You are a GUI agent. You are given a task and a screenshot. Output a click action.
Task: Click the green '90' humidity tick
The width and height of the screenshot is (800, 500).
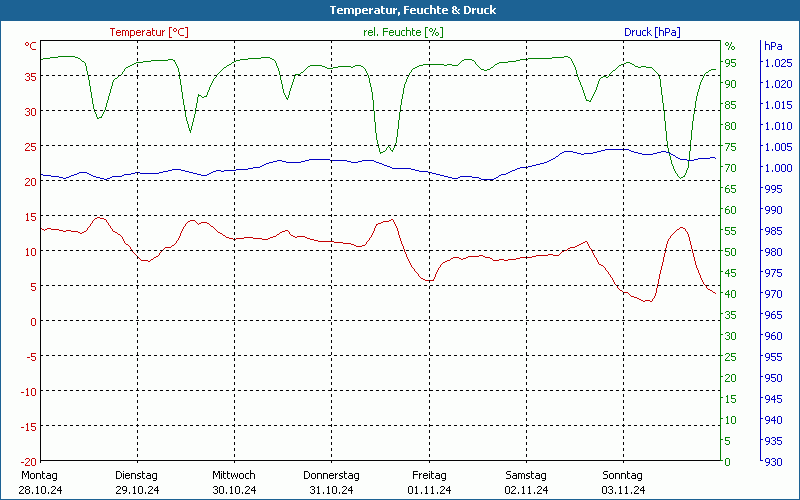point(731,84)
